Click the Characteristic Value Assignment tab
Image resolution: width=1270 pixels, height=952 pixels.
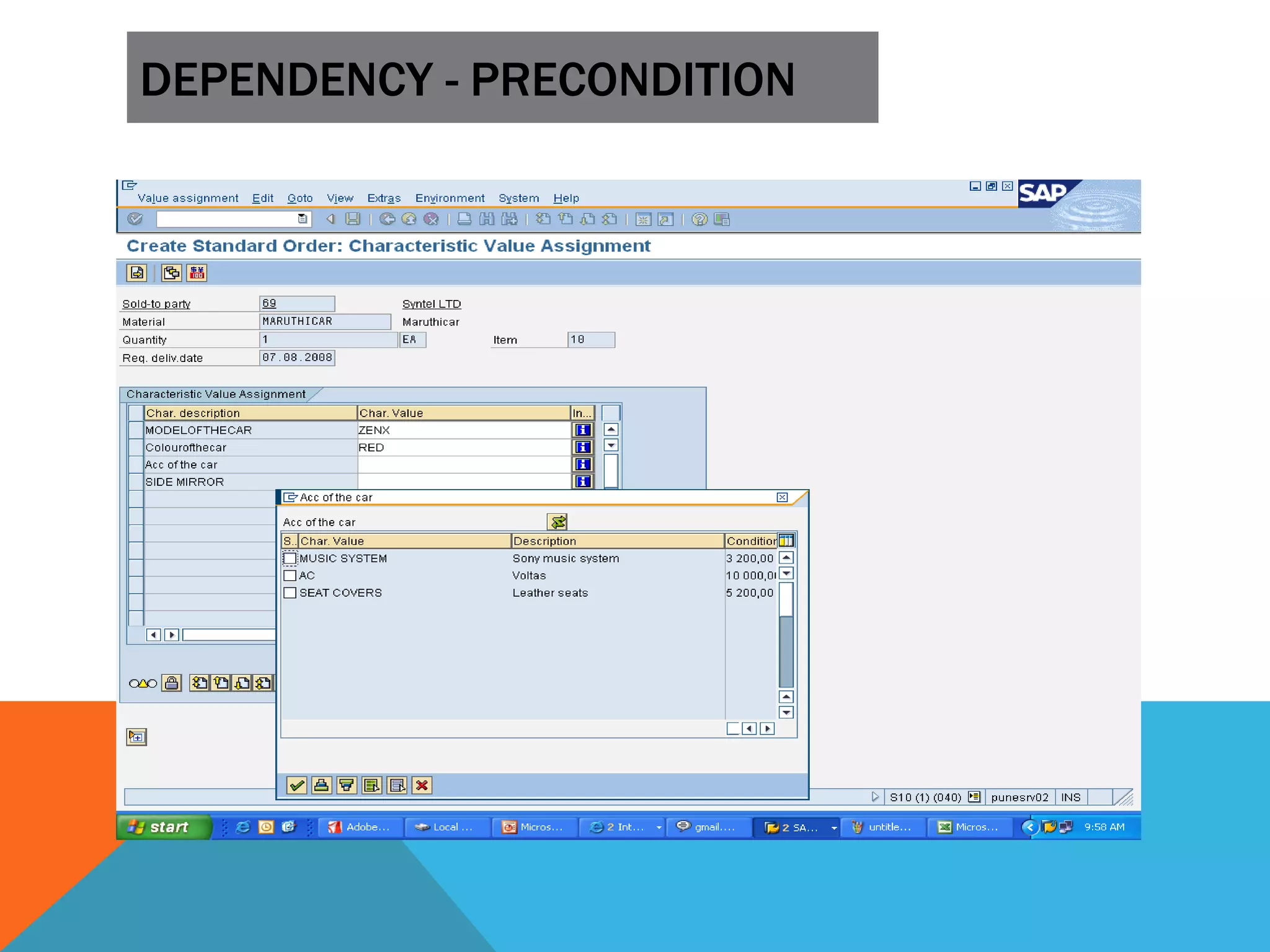(x=216, y=394)
